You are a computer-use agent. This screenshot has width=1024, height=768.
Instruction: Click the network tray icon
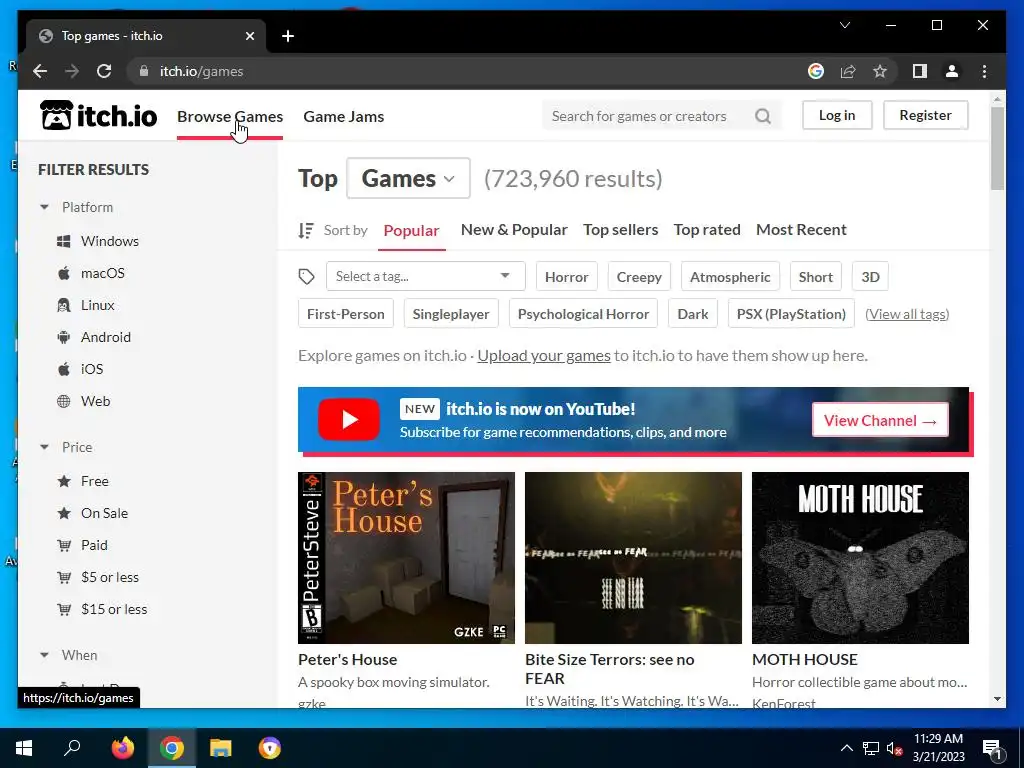point(871,748)
